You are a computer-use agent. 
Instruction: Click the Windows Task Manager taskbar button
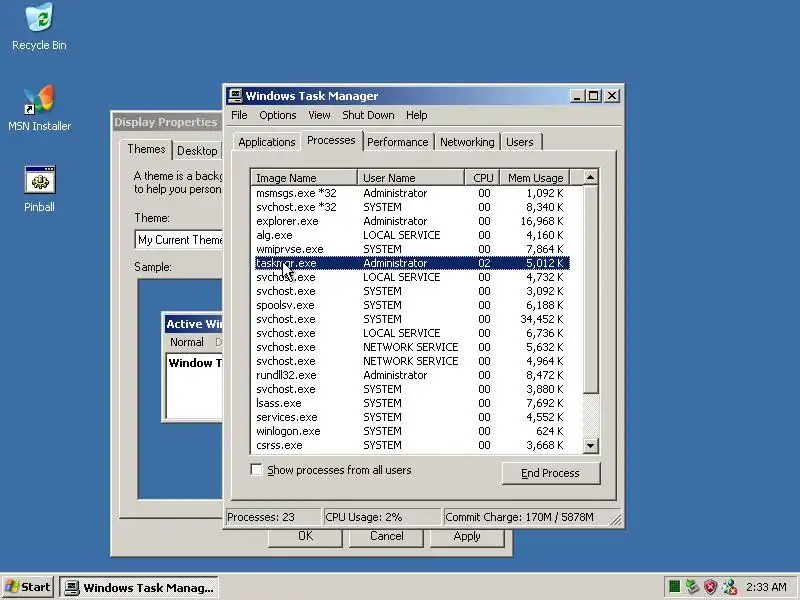click(x=139, y=587)
